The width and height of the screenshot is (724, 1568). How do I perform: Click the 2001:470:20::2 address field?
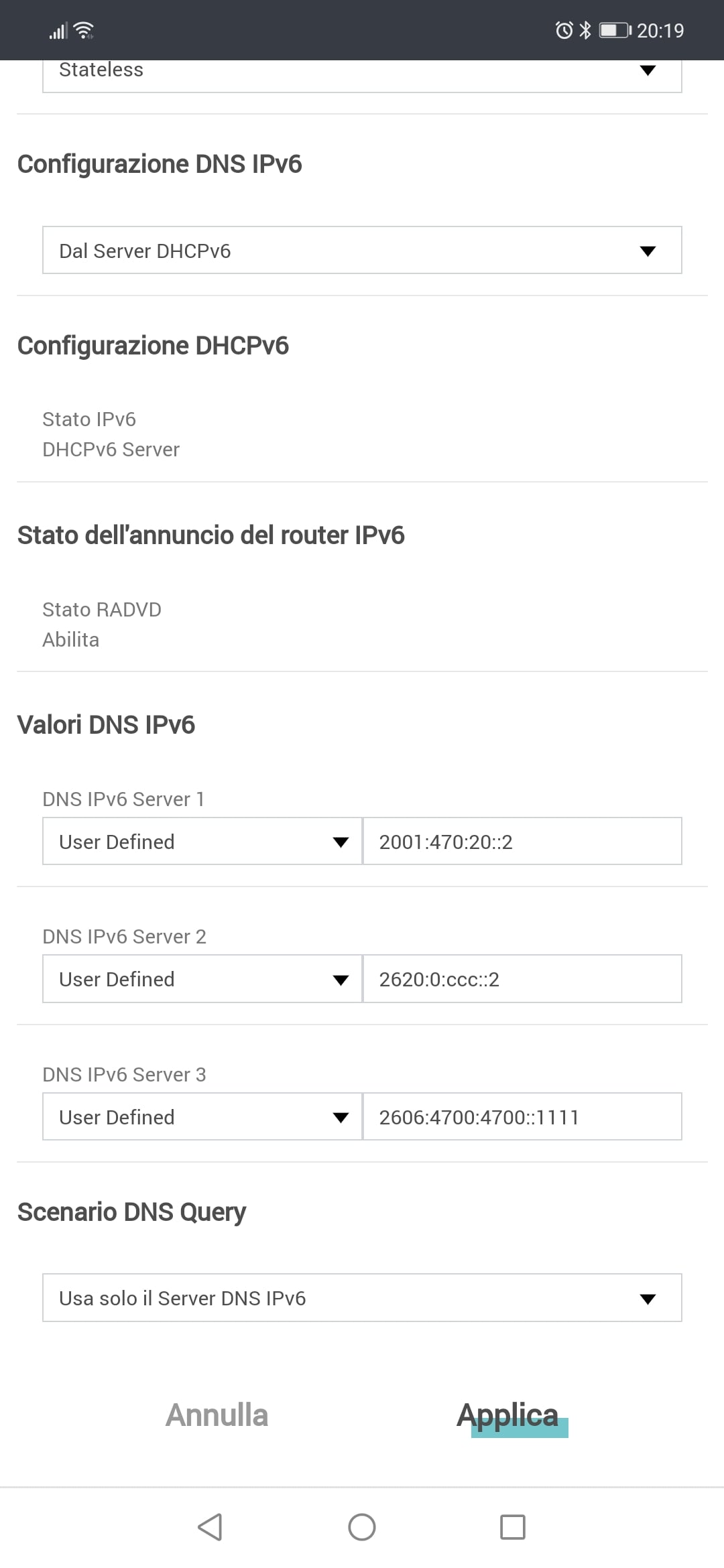pos(522,842)
